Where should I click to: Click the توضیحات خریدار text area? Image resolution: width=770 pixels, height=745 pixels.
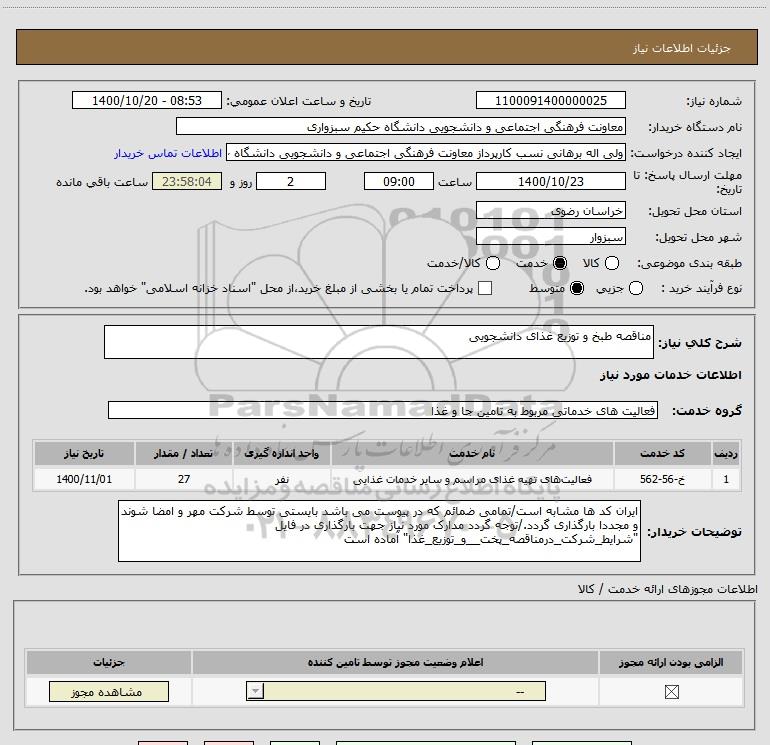(x=379, y=531)
